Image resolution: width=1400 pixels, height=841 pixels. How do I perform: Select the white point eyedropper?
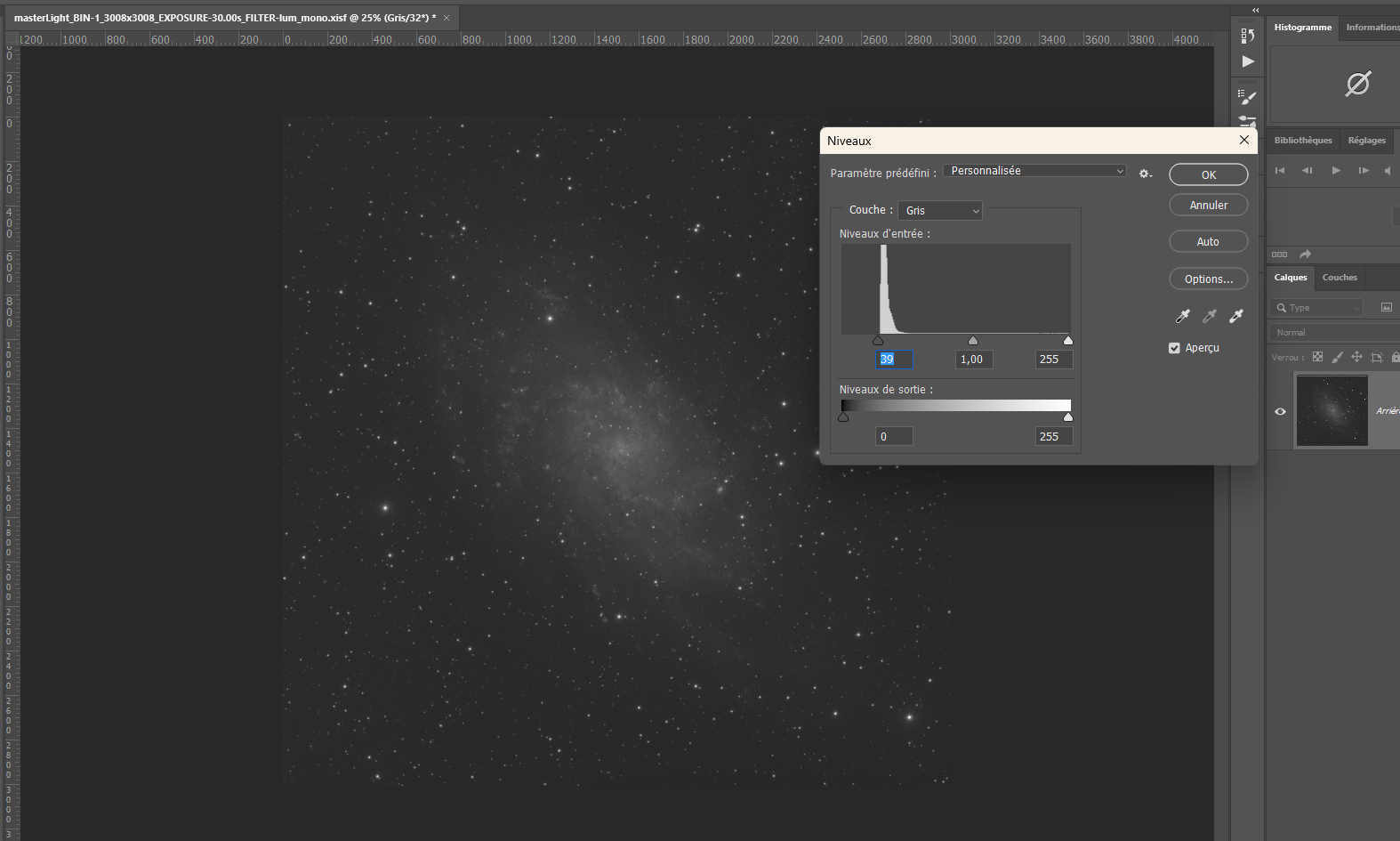tap(1235, 316)
